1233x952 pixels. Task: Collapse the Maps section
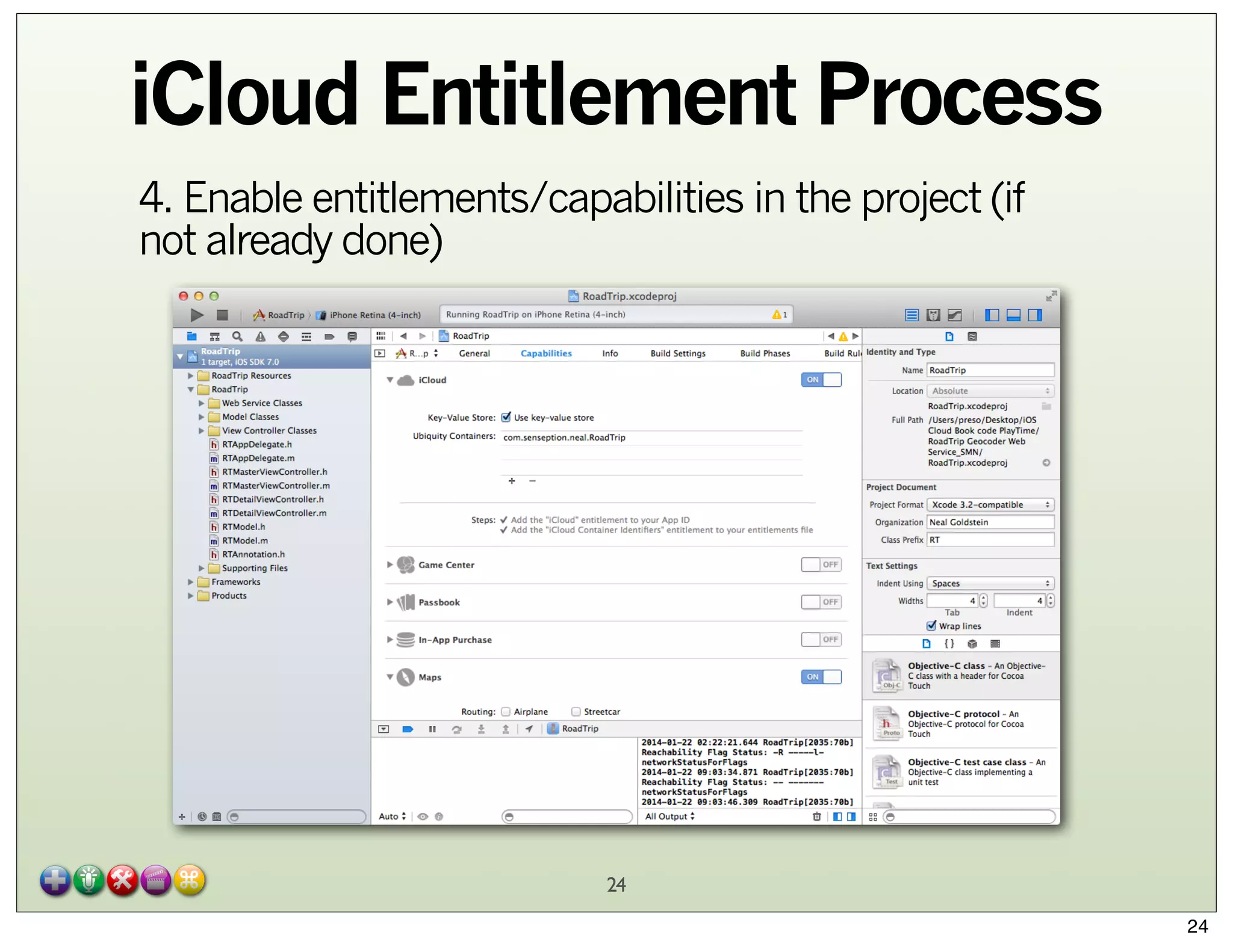[x=390, y=677]
